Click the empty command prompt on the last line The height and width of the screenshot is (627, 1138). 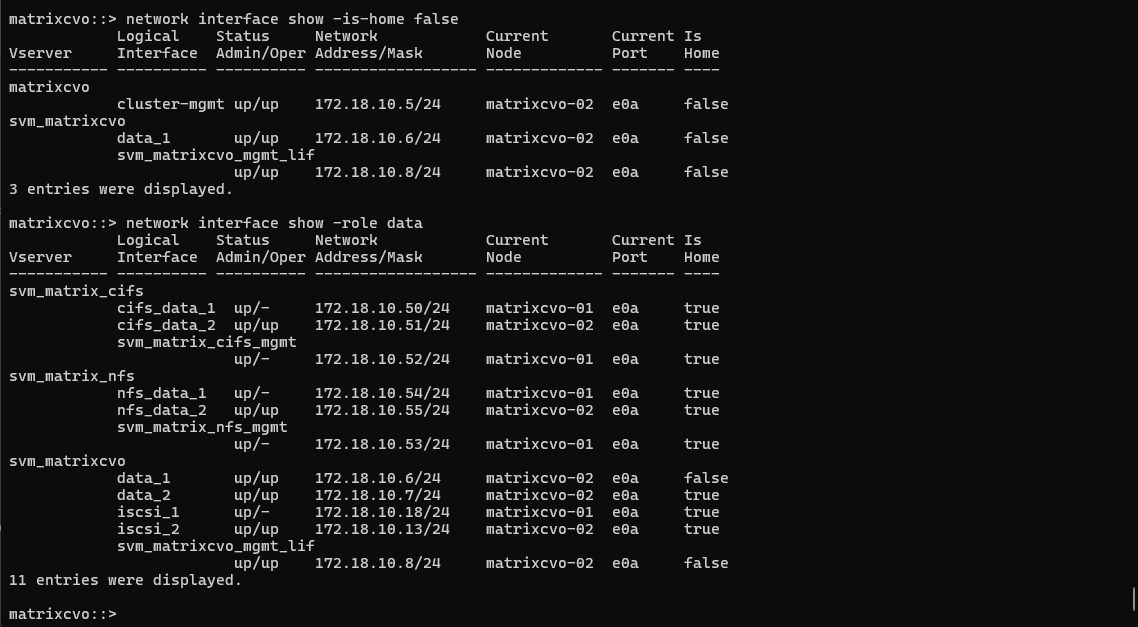[63, 614]
